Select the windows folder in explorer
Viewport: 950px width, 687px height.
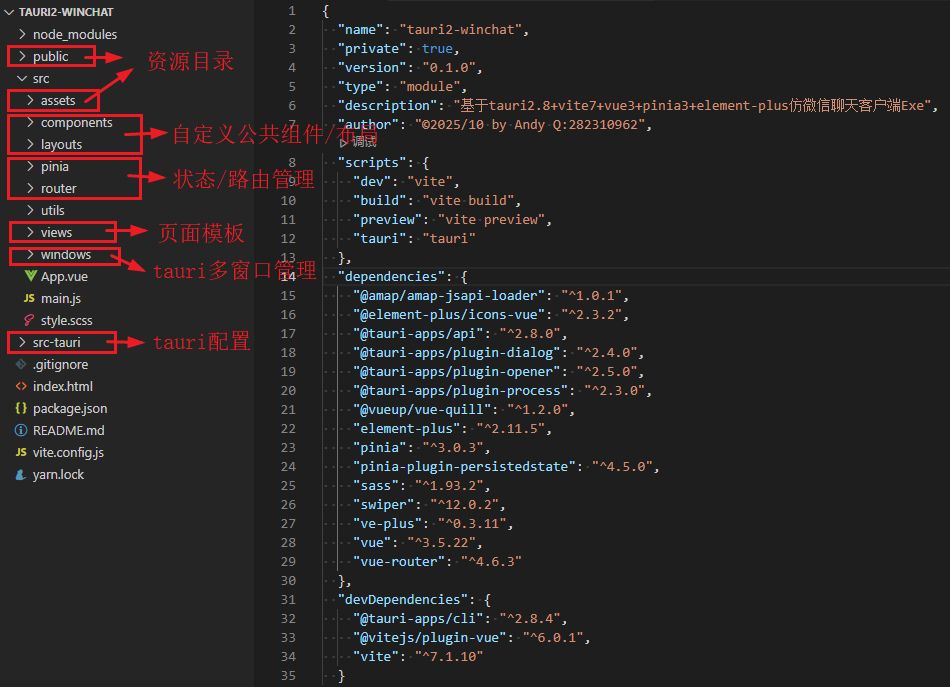click(65, 255)
